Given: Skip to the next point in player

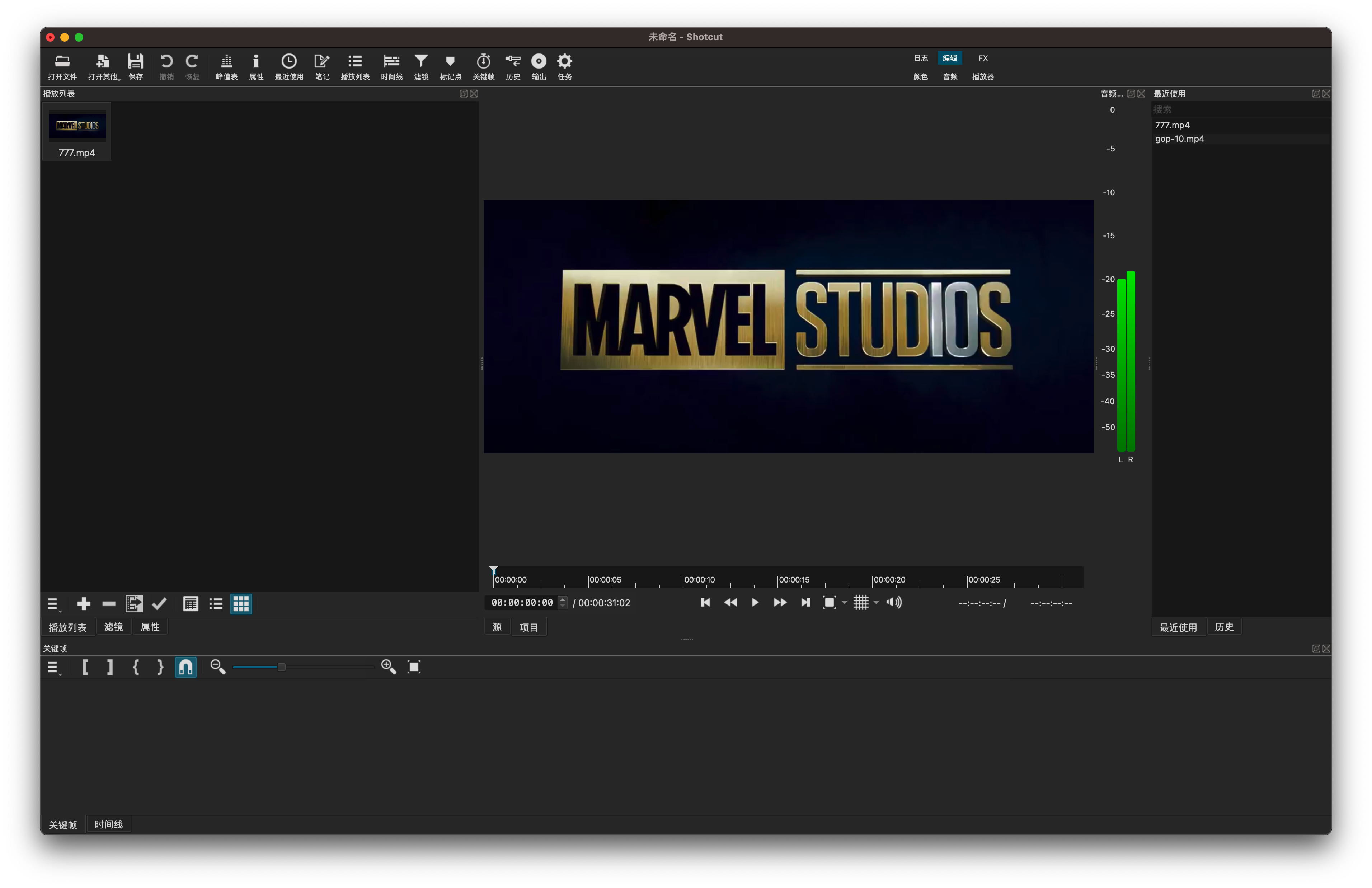Looking at the screenshot, I should [805, 603].
